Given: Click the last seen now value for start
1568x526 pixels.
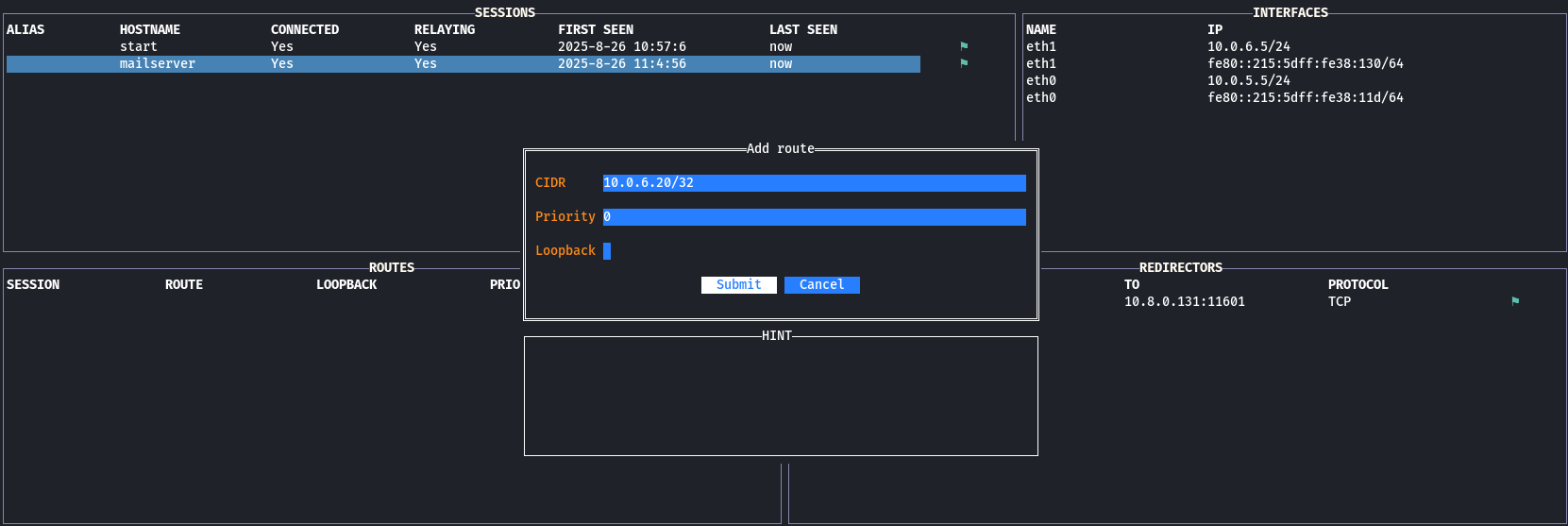Looking at the screenshot, I should tap(781, 46).
